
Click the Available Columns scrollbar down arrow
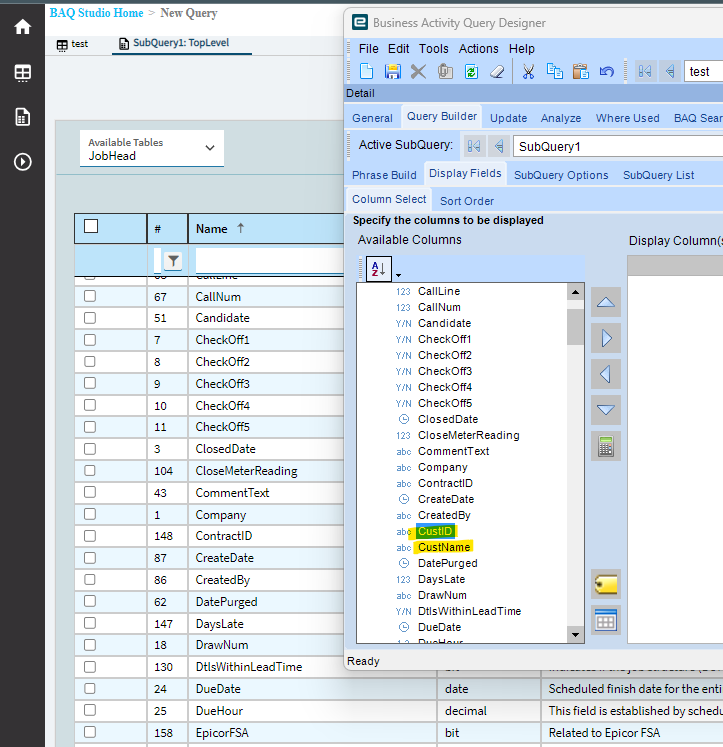(575, 634)
